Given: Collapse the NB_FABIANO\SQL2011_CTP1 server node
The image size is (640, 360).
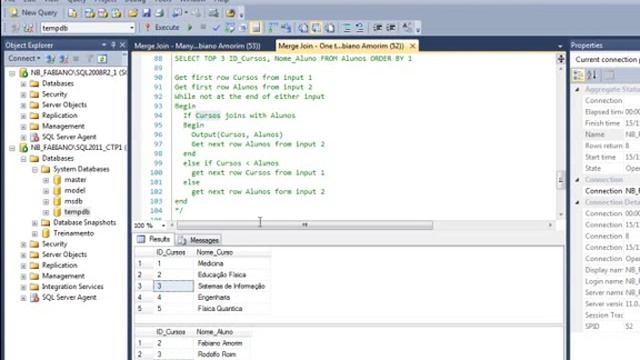Looking at the screenshot, I should [12, 148].
